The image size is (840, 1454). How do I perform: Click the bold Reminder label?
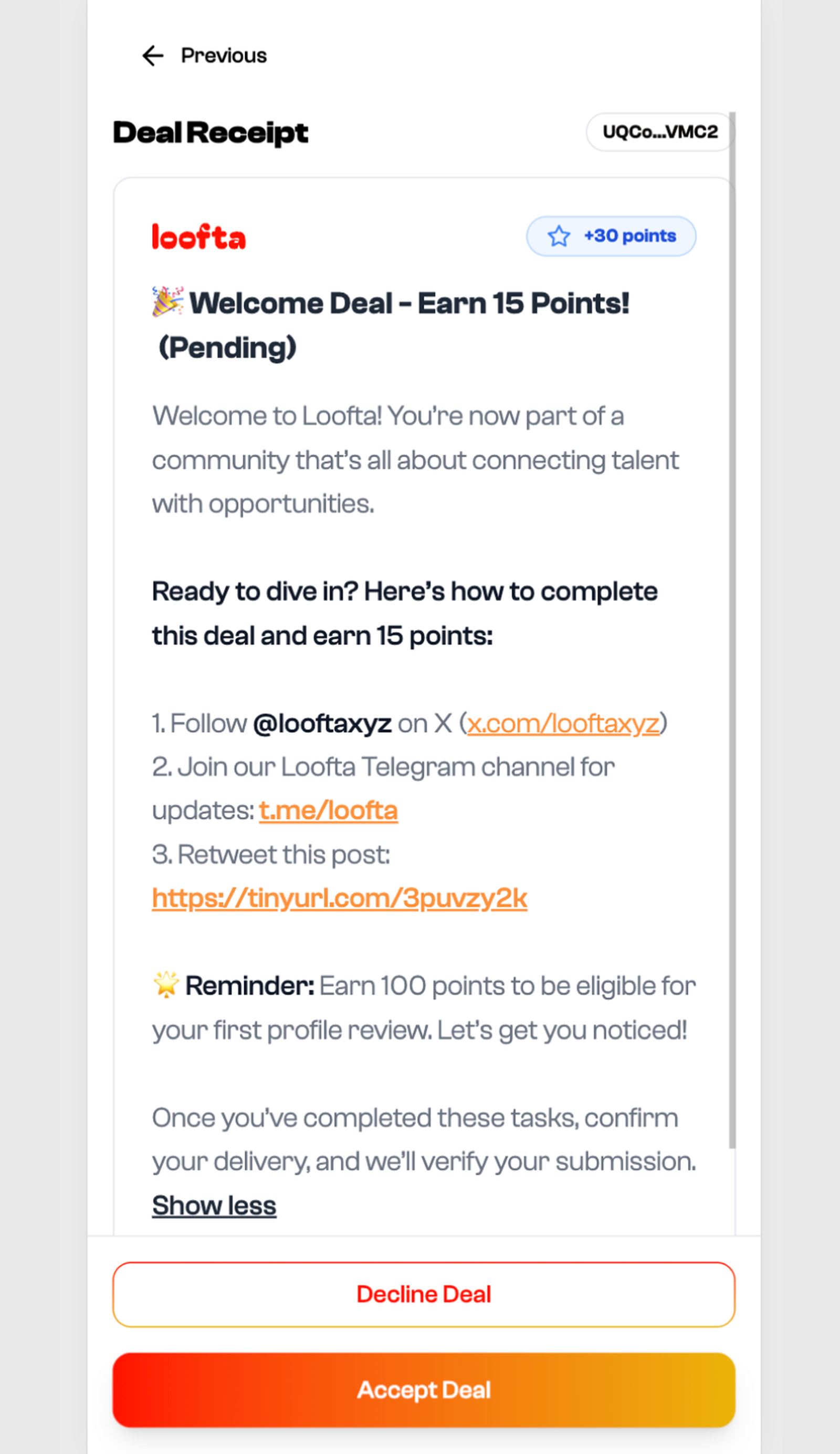coord(249,986)
